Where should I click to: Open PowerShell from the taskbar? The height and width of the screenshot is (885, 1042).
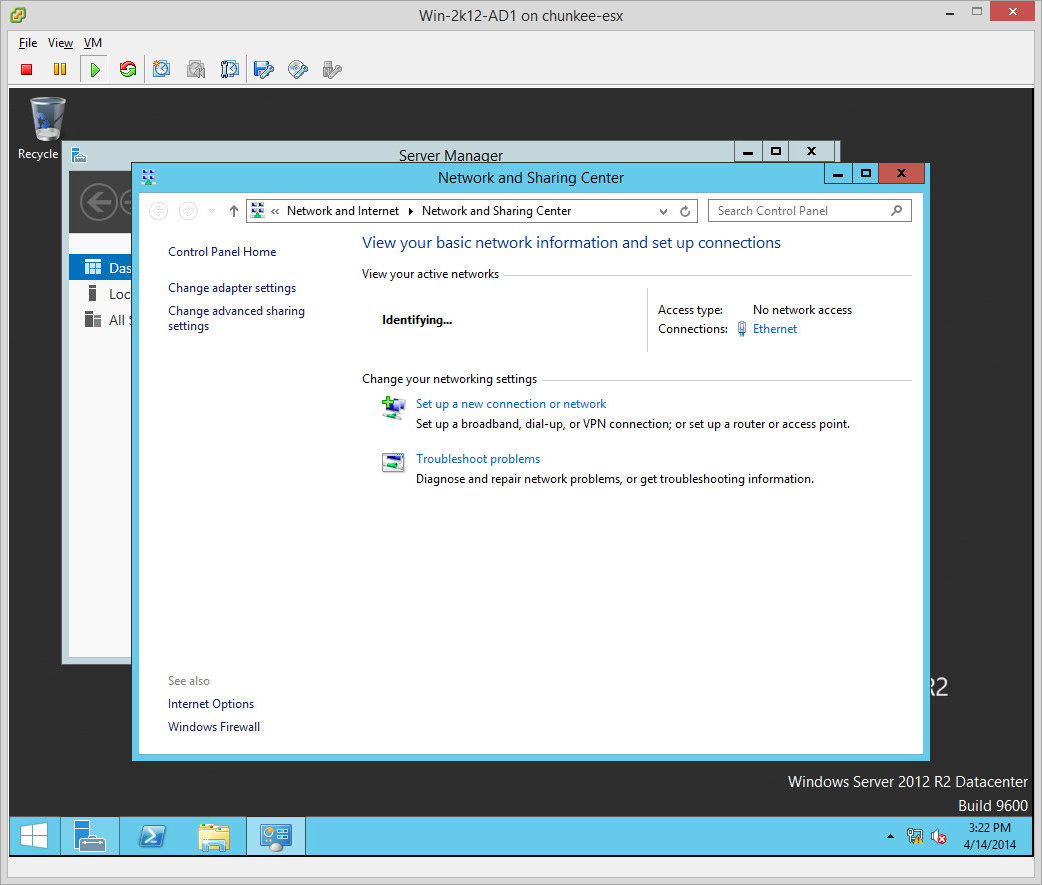point(151,836)
